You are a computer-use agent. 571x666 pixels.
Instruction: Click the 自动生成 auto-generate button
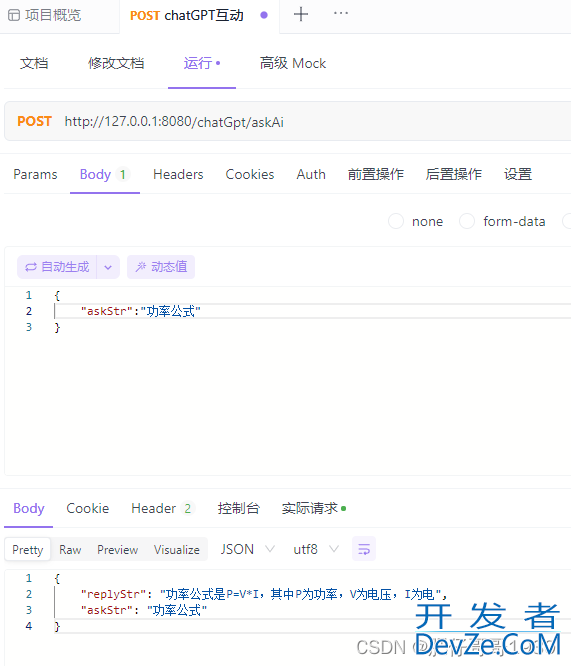point(57,267)
